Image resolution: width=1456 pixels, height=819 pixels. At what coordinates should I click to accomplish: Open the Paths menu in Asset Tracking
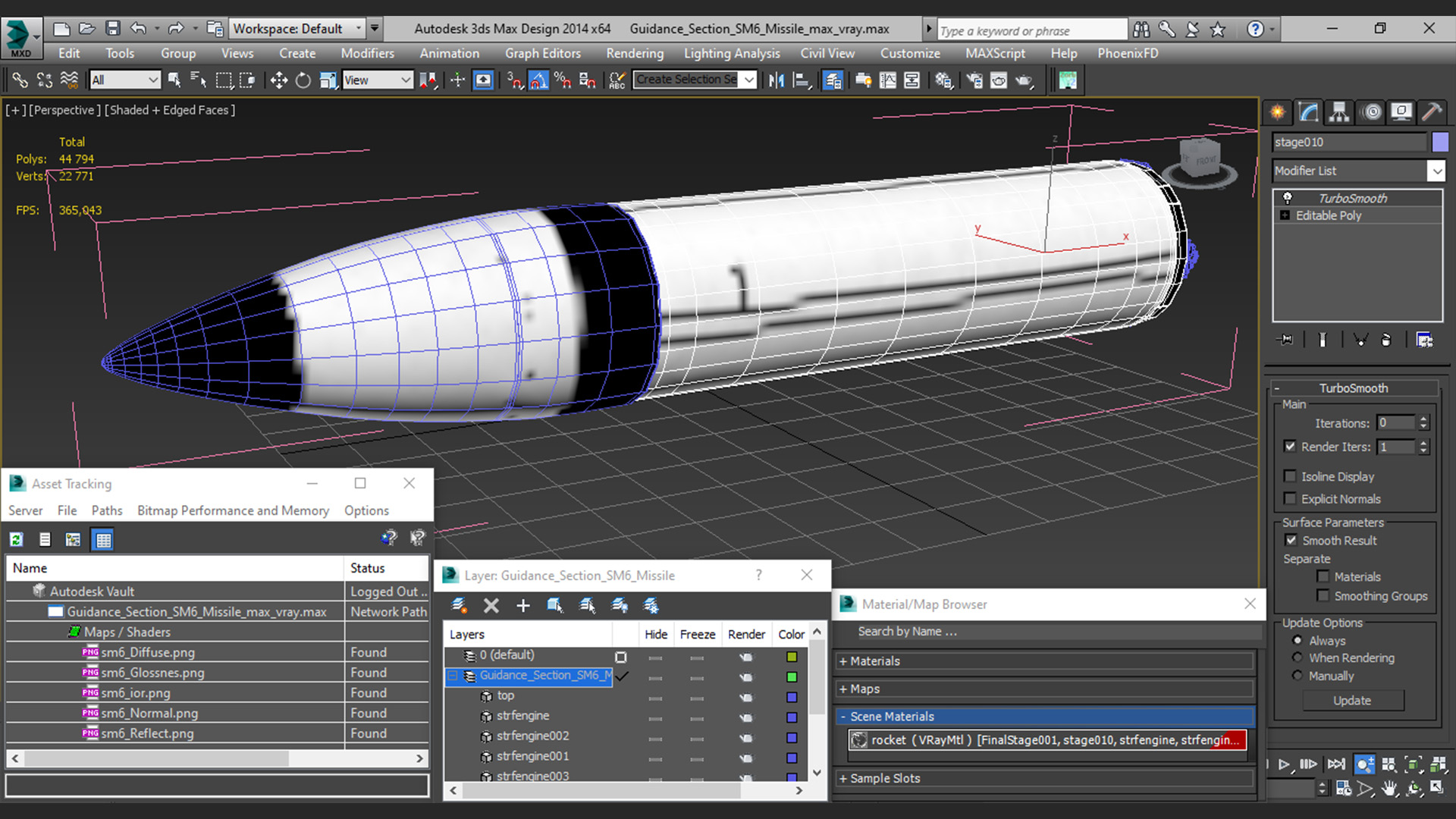click(107, 510)
